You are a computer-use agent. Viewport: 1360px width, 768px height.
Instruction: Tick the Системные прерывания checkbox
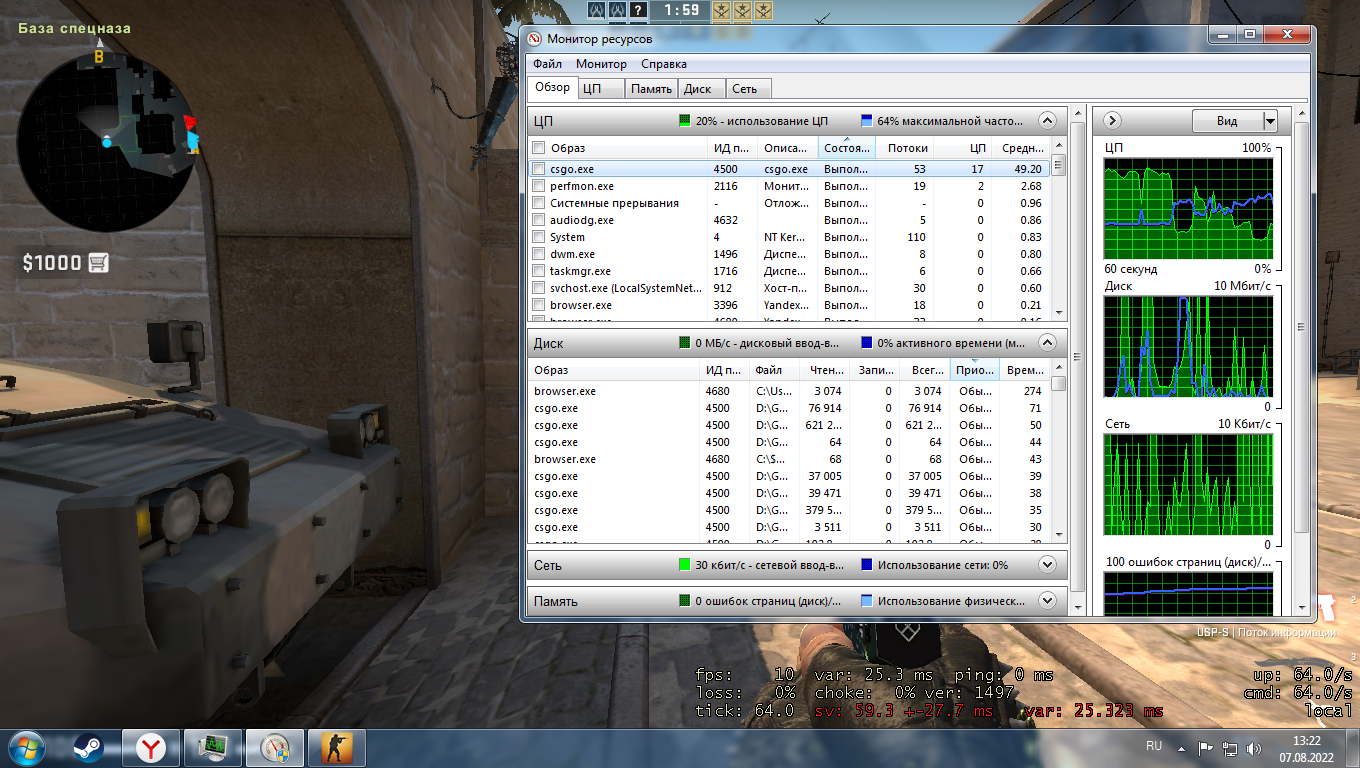point(539,203)
